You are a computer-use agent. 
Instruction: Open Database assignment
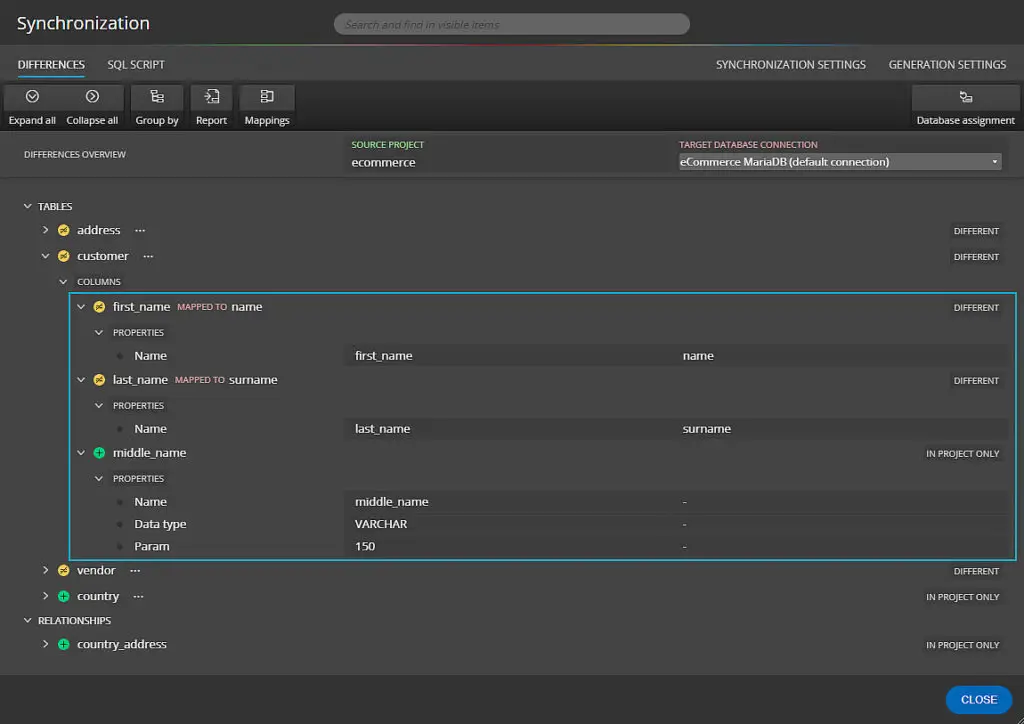click(x=965, y=106)
